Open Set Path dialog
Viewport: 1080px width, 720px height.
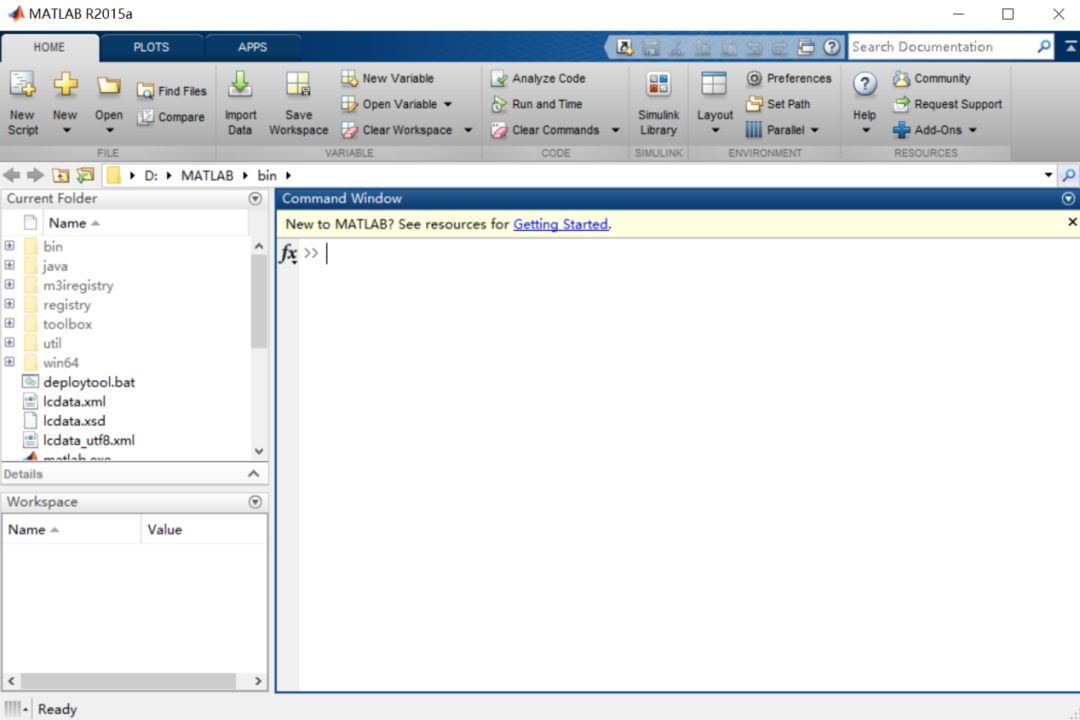[778, 104]
